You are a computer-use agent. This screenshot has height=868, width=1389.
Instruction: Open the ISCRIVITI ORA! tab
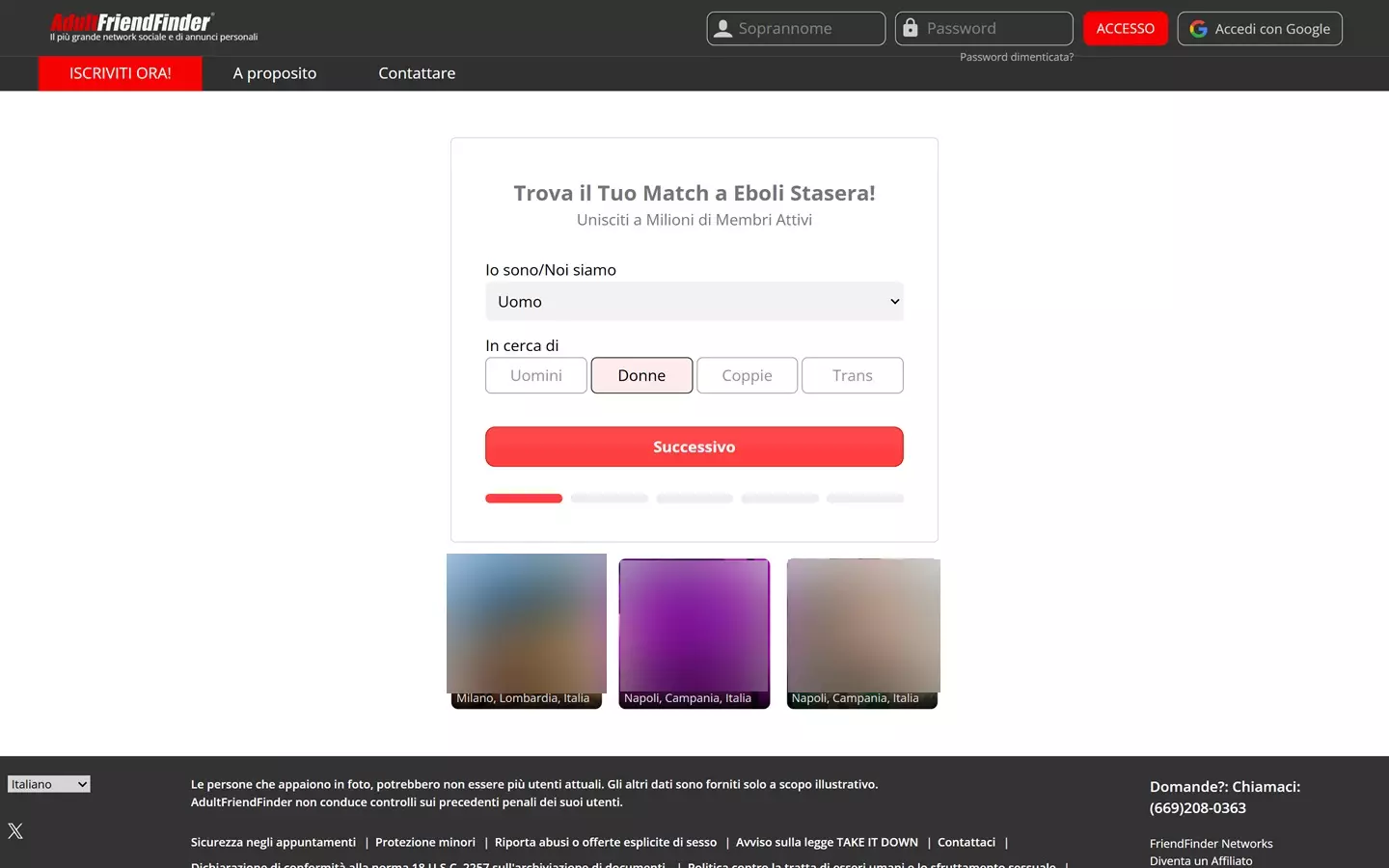click(121, 73)
